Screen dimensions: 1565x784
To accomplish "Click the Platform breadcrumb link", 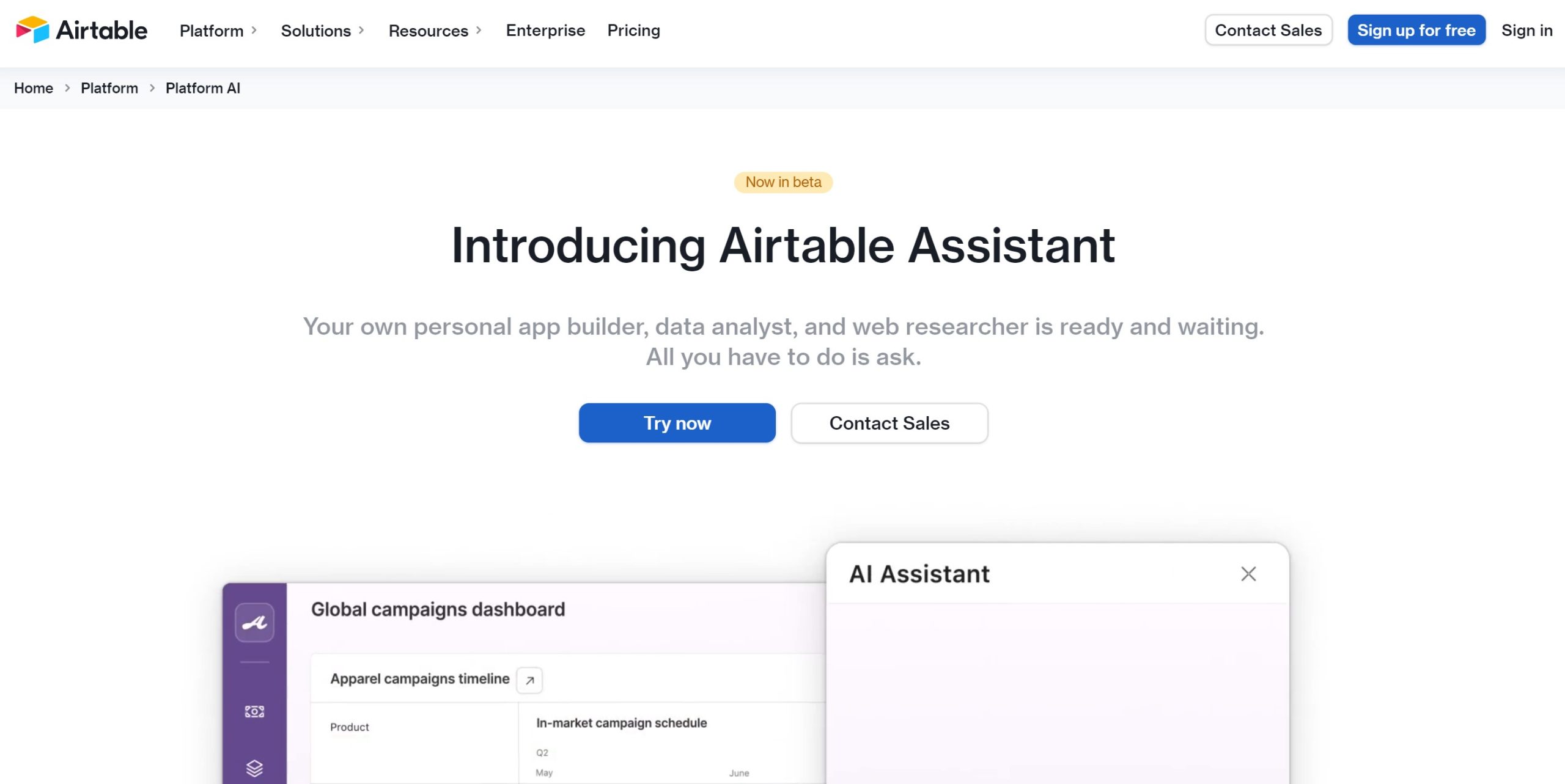I will 109,88.
